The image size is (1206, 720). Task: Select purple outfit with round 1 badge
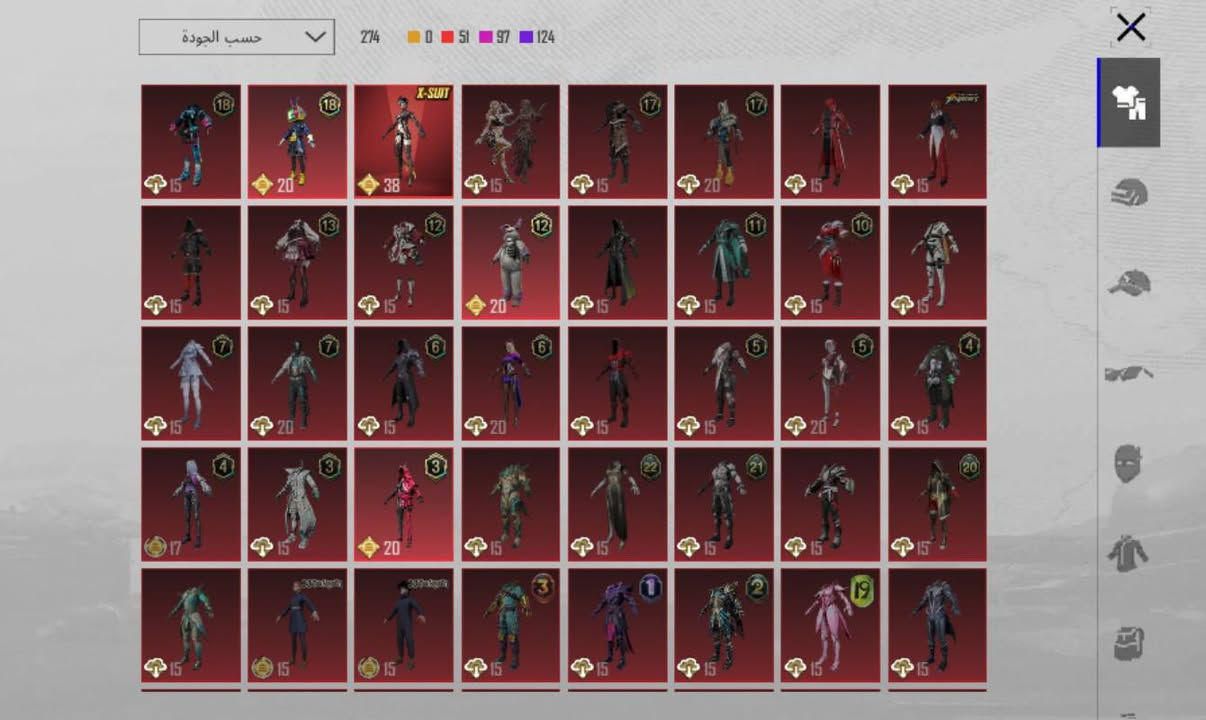617,625
